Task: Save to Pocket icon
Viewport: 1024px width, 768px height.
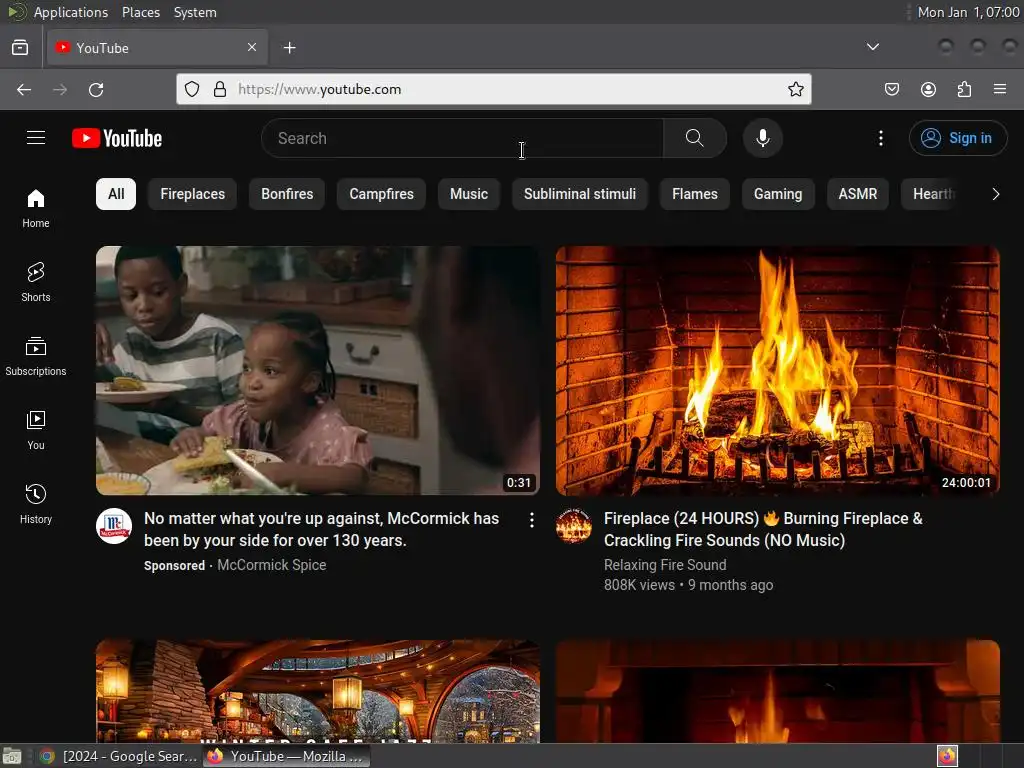Action: [x=892, y=89]
